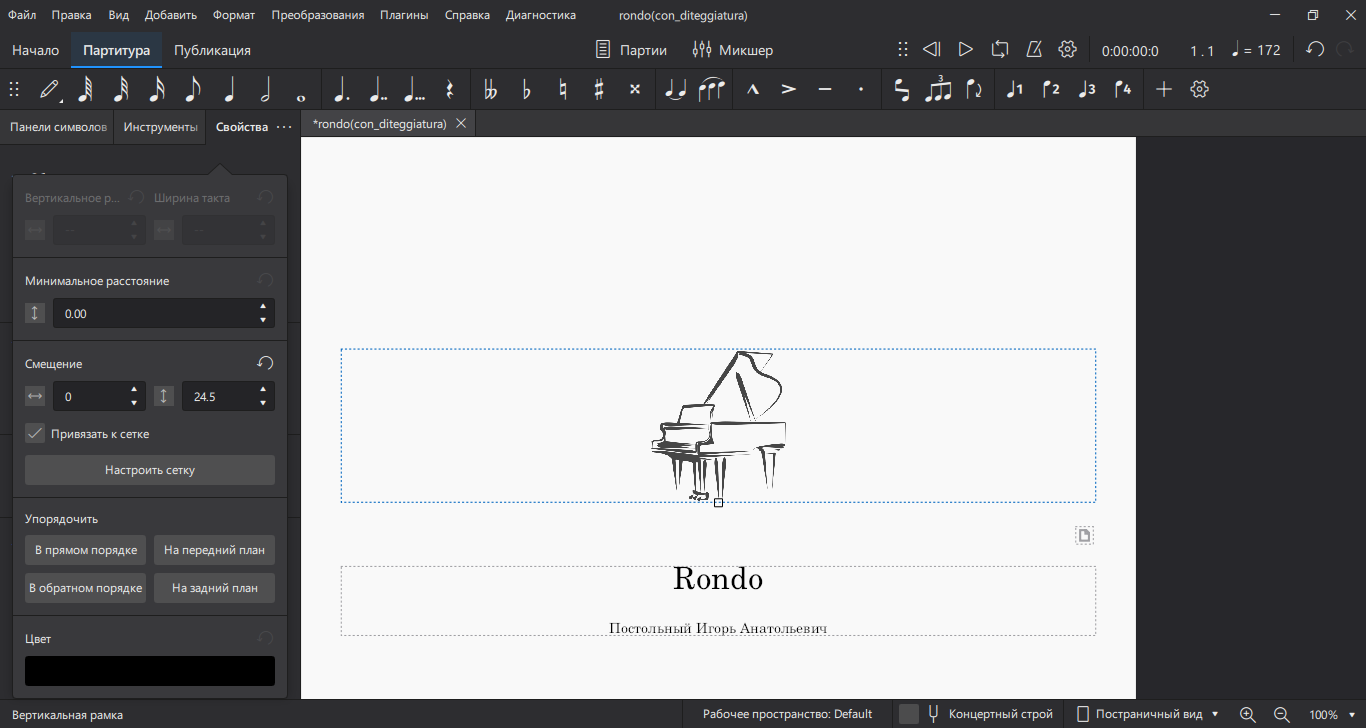Image resolution: width=1366 pixels, height=728 pixels.
Task: Select quarter note duration
Action: pyautogui.click(x=229, y=89)
